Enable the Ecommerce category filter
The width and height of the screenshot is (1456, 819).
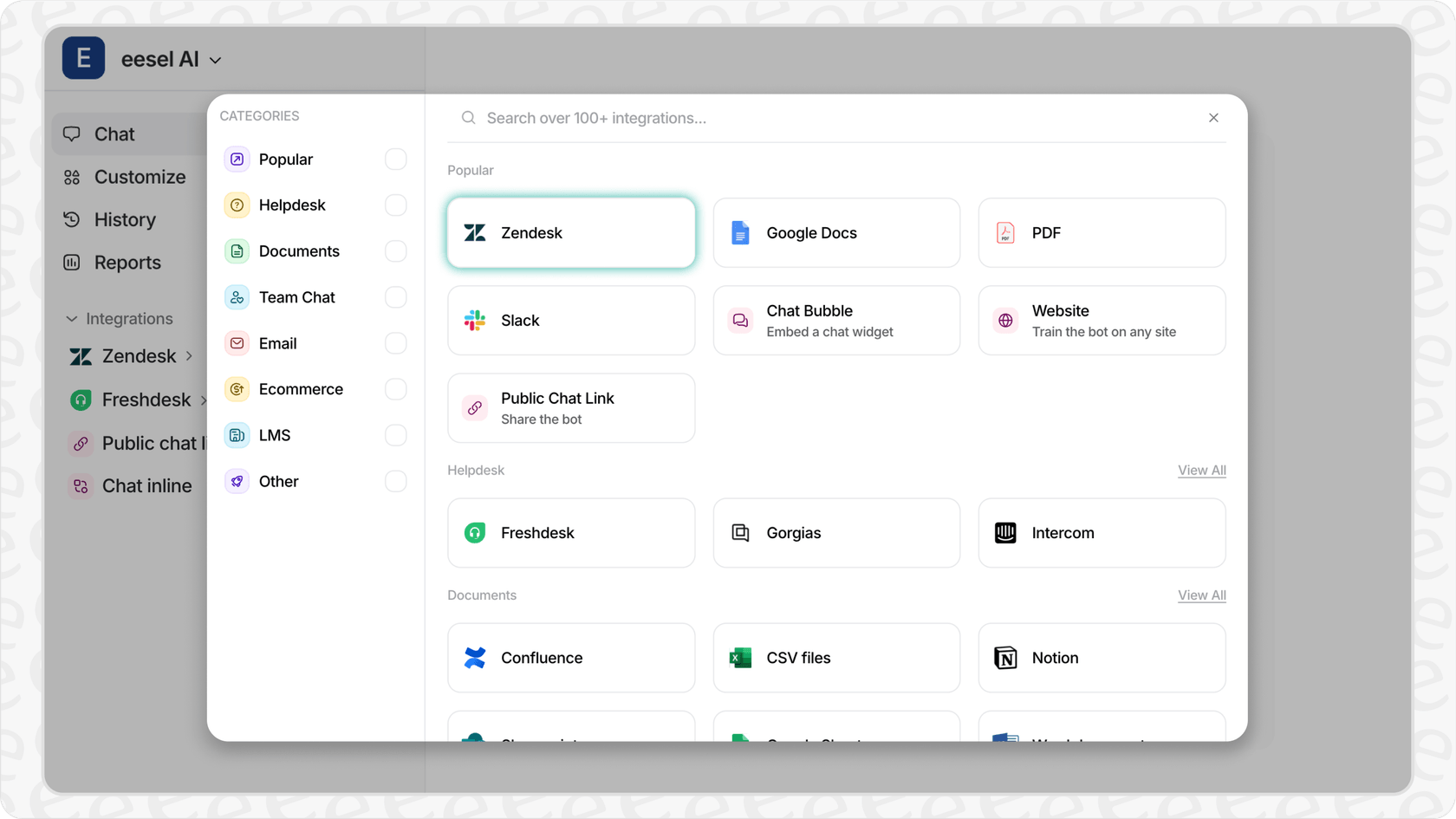click(395, 389)
